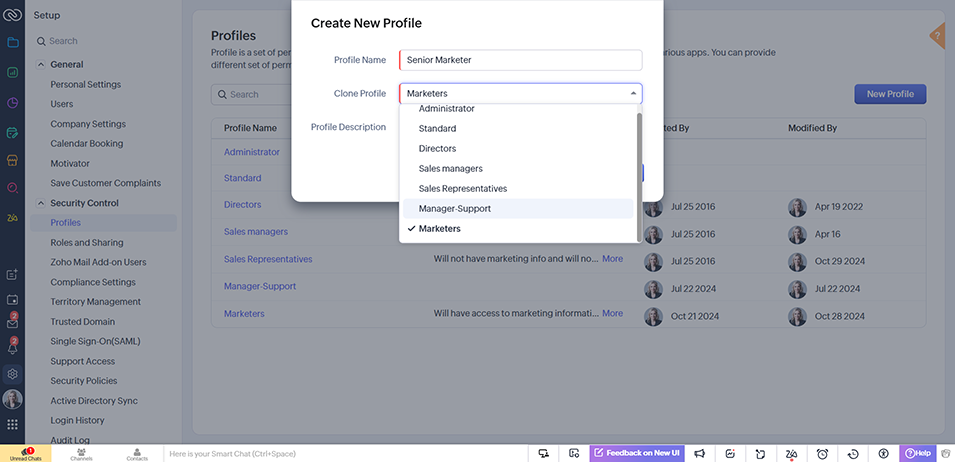Open the Manager-Support profile link in table

tap(260, 286)
